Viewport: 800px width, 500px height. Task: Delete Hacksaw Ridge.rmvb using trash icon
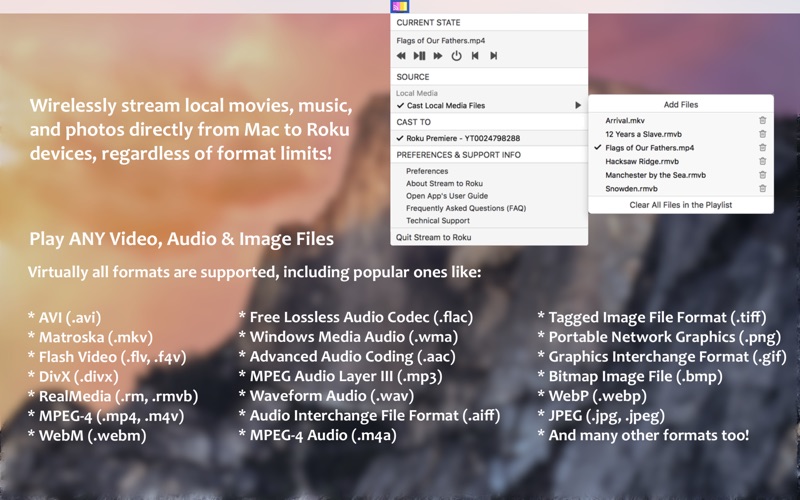point(762,161)
